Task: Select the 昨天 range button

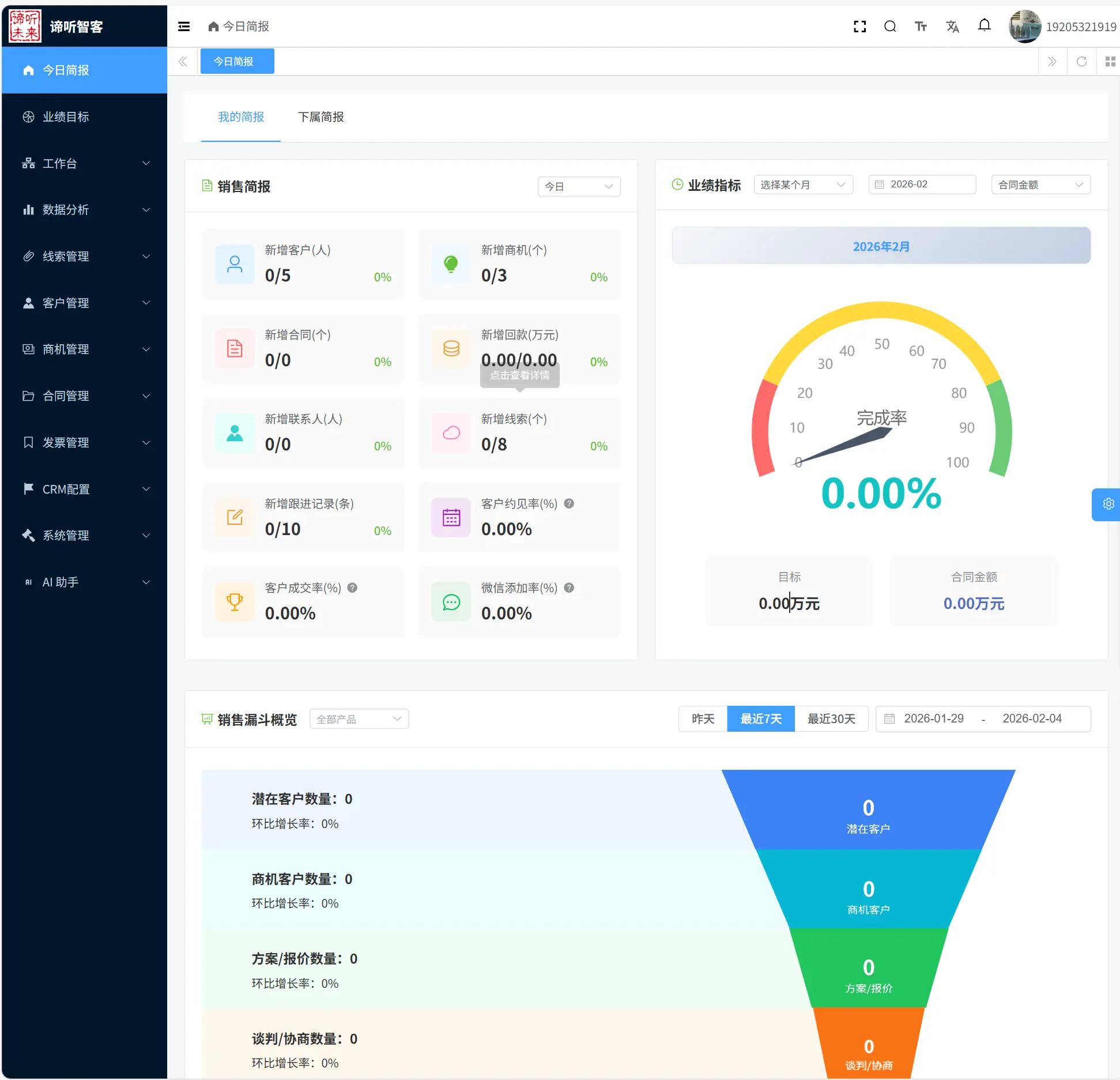Action: [x=703, y=719]
